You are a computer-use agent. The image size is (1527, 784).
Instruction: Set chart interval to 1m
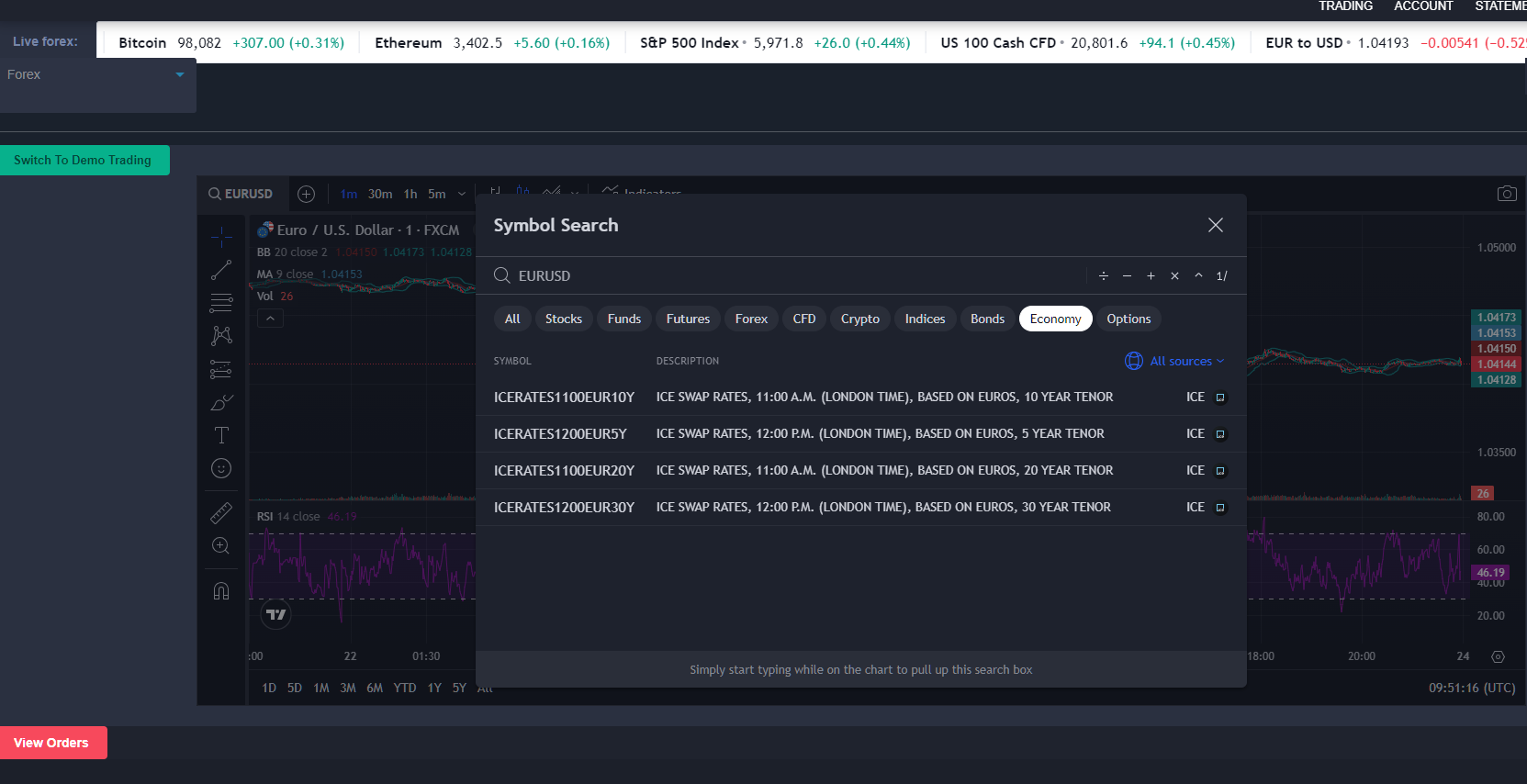pyautogui.click(x=349, y=194)
